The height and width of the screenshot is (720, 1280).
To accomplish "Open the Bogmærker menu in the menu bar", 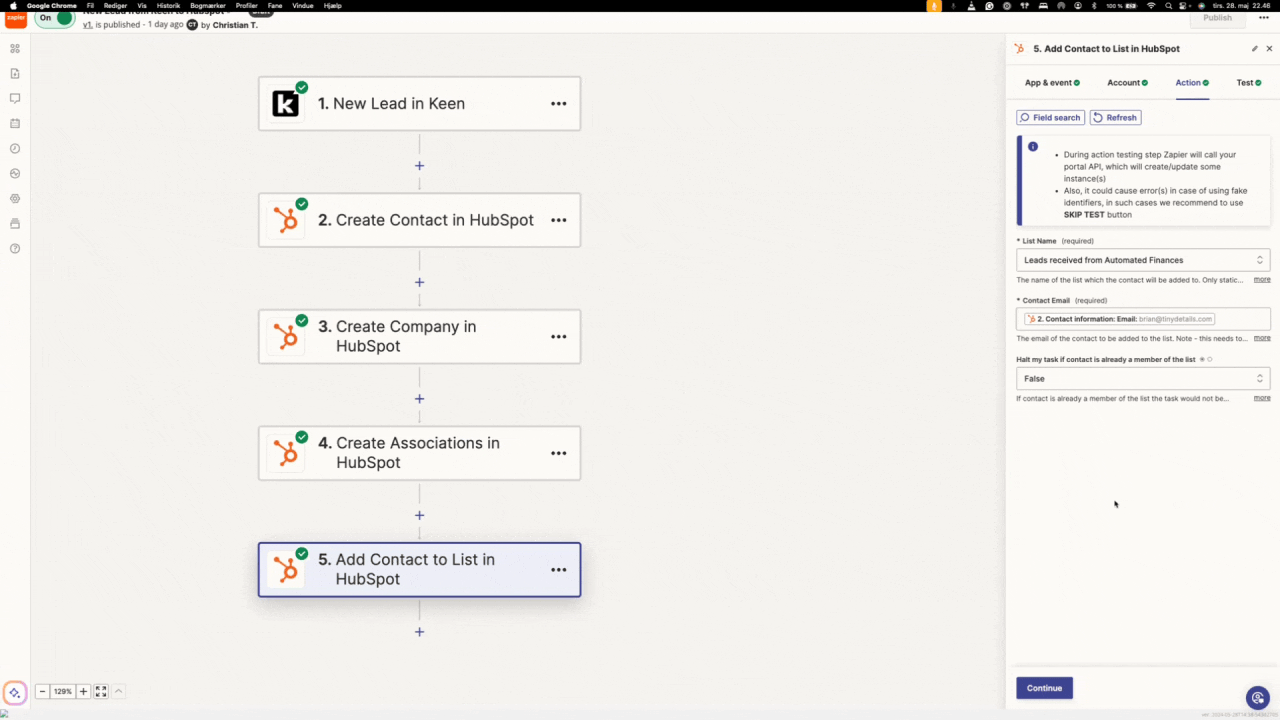I will (208, 5).
